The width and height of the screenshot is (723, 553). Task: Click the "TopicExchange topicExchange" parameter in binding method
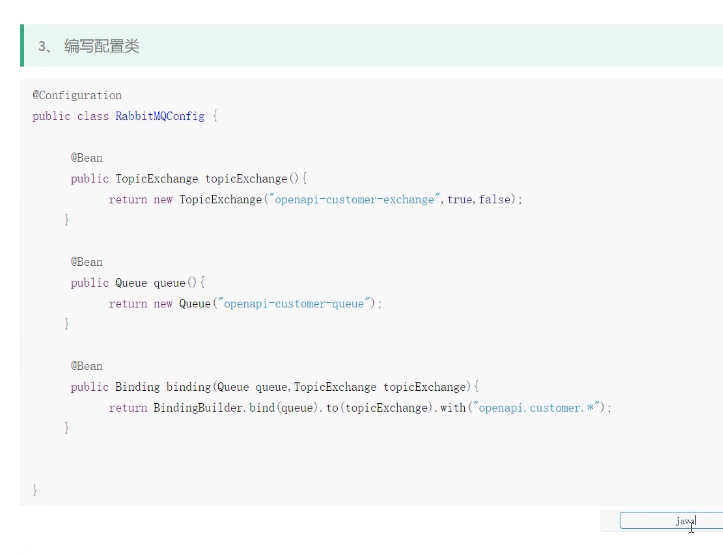pyautogui.click(x=381, y=387)
